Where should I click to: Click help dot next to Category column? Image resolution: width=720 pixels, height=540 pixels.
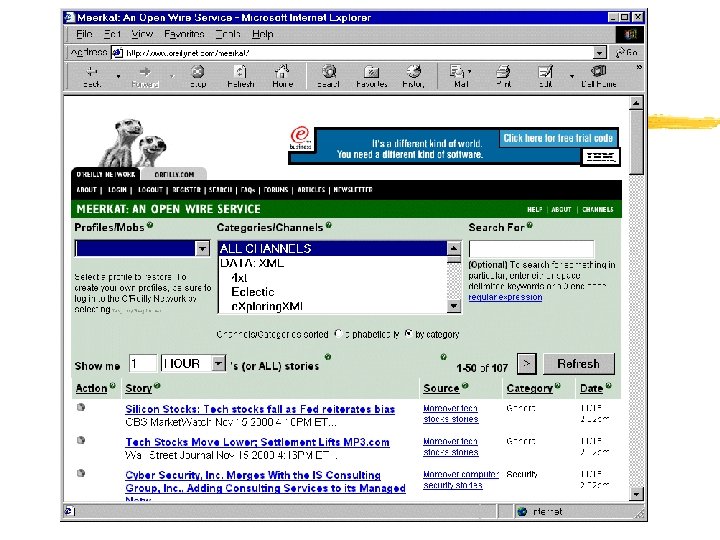pos(558,386)
